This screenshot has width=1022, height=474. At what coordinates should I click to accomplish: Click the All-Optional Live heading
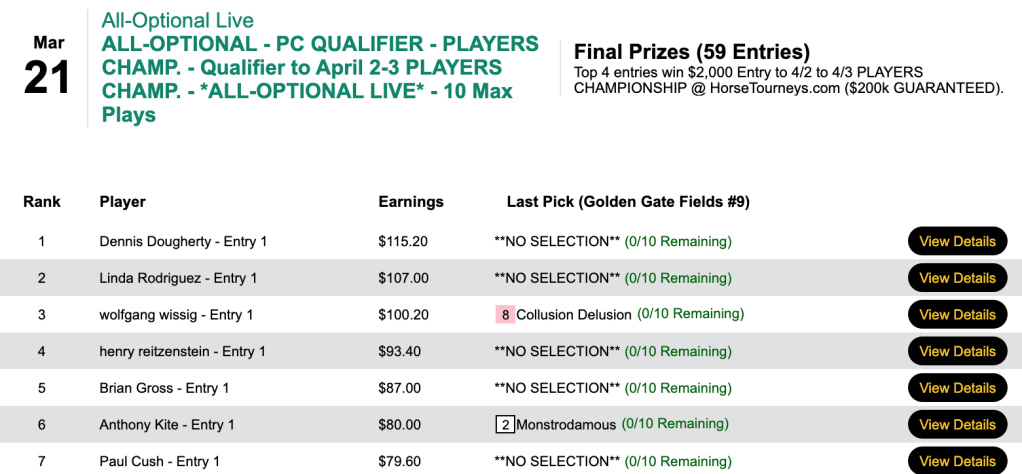(x=178, y=20)
